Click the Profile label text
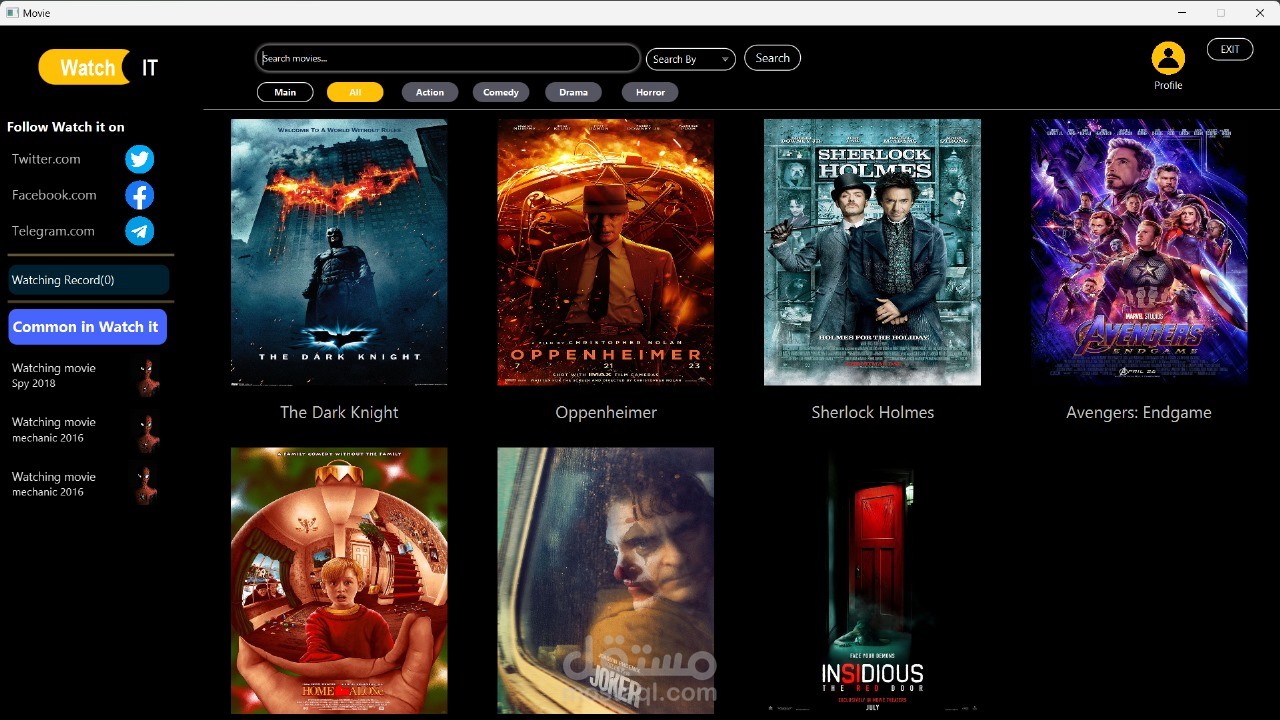The image size is (1280, 720). click(x=1168, y=85)
